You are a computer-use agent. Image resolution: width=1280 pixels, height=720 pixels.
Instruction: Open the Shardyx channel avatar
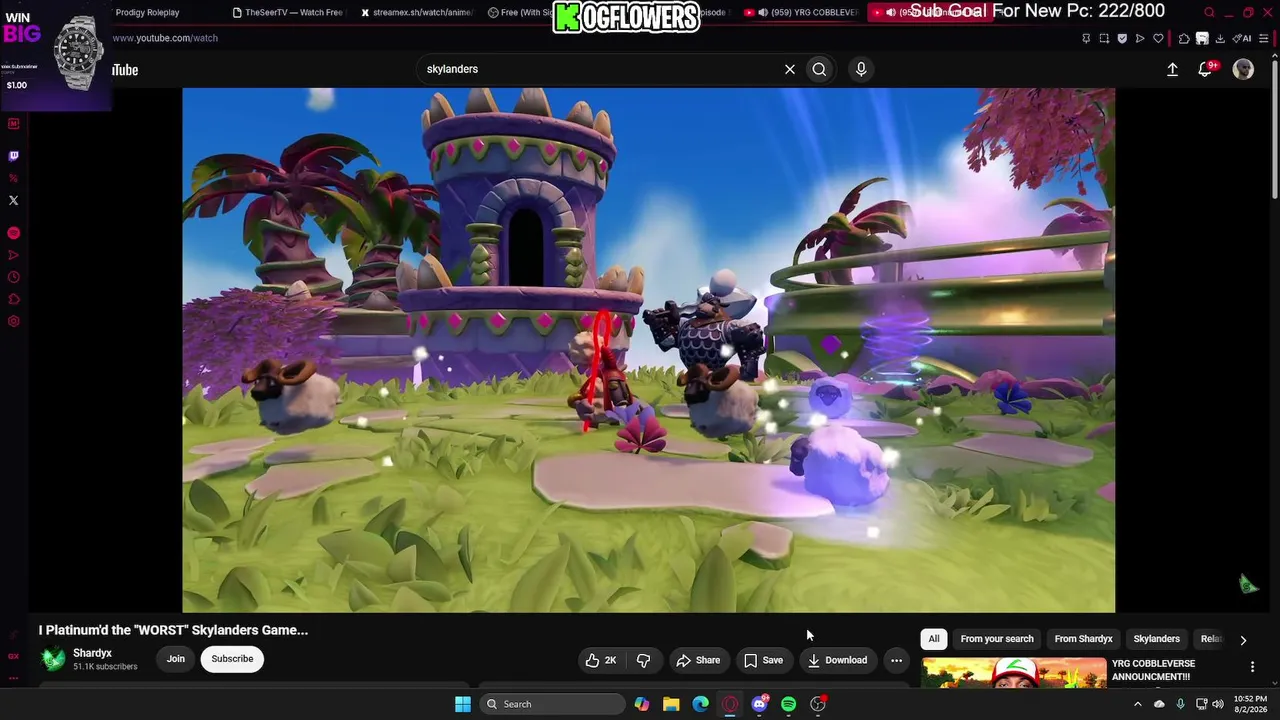(52, 660)
